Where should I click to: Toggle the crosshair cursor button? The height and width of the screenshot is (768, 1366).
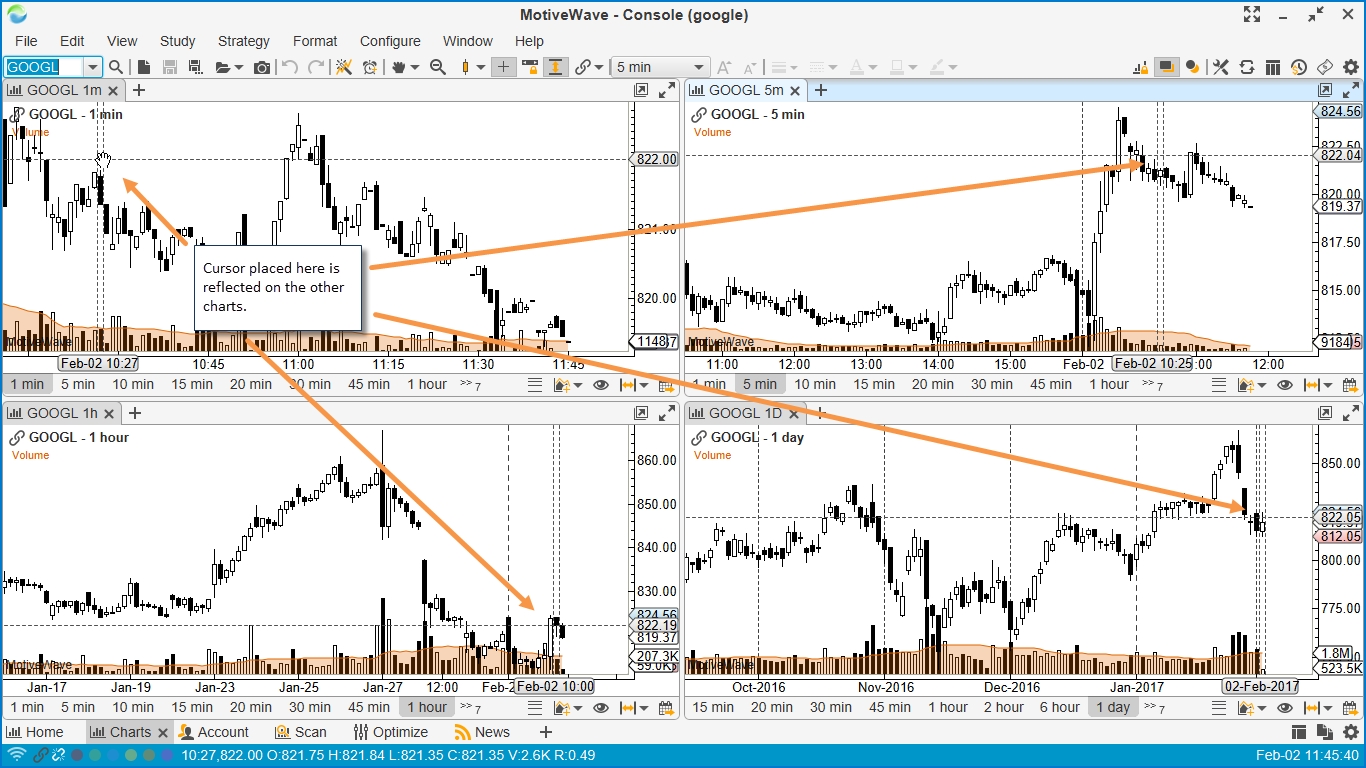click(504, 67)
